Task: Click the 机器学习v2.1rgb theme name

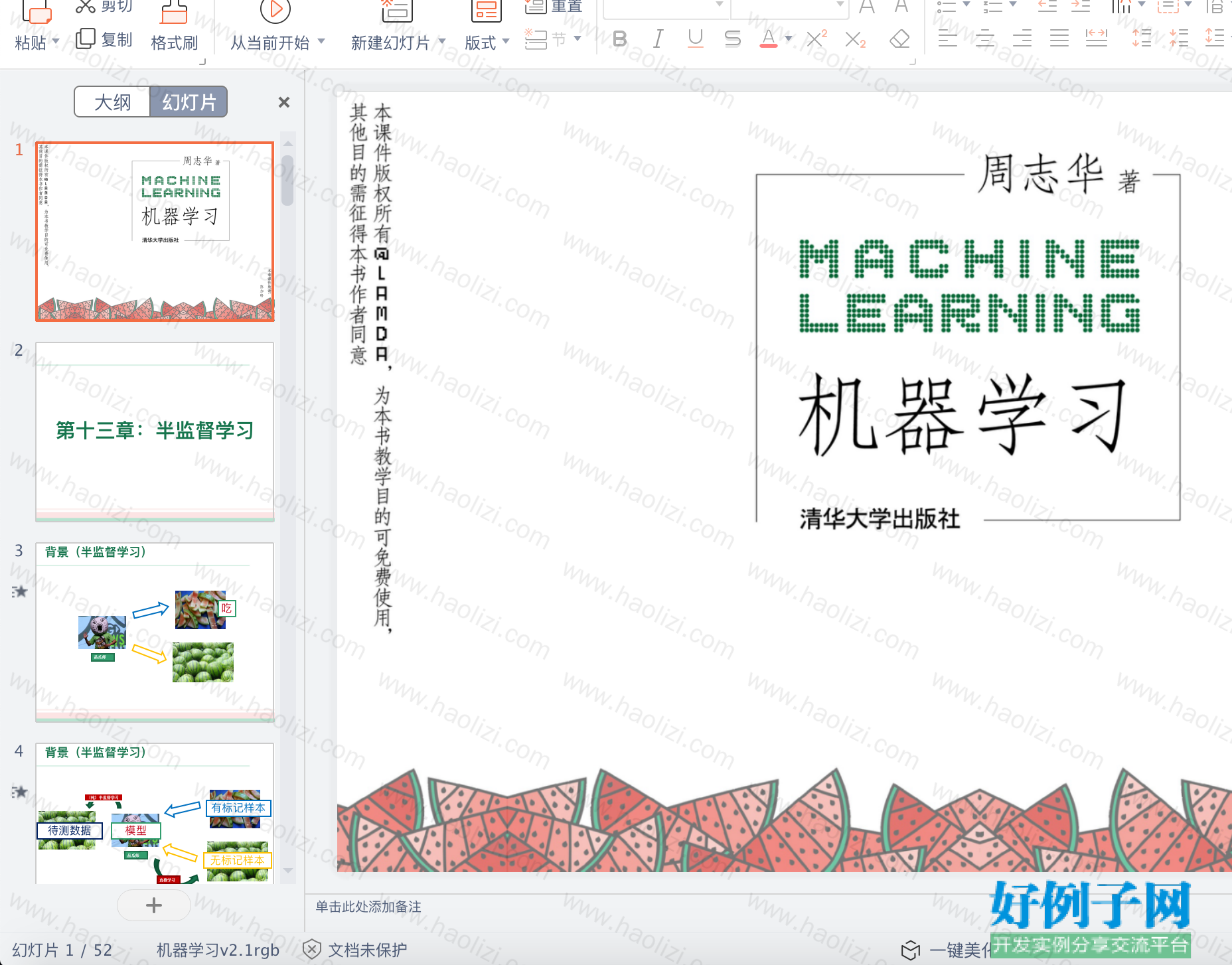Action: tap(218, 950)
